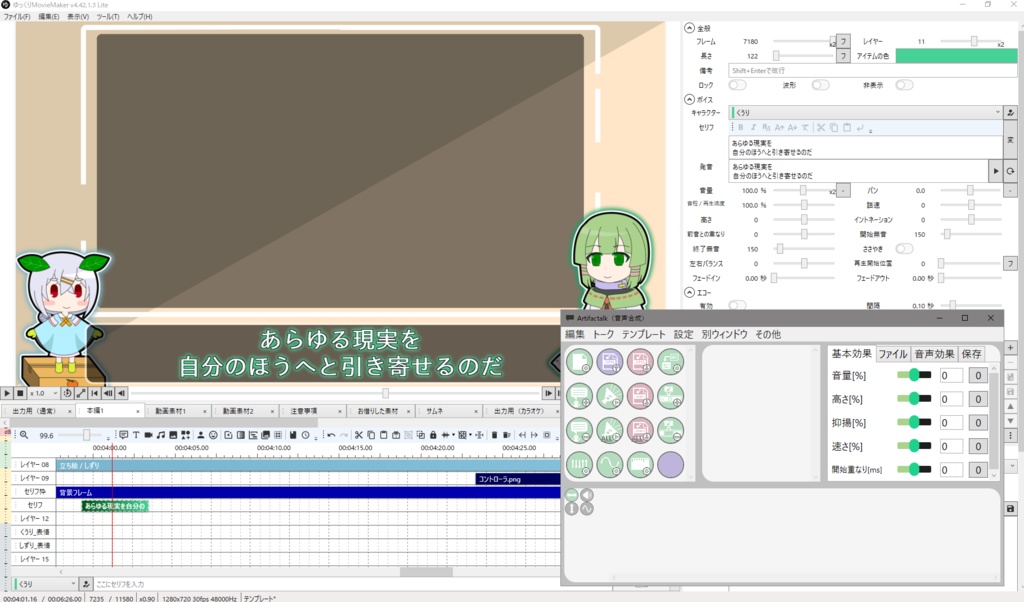Click the frame animation button beside フレーム slider

pyautogui.click(x=843, y=41)
